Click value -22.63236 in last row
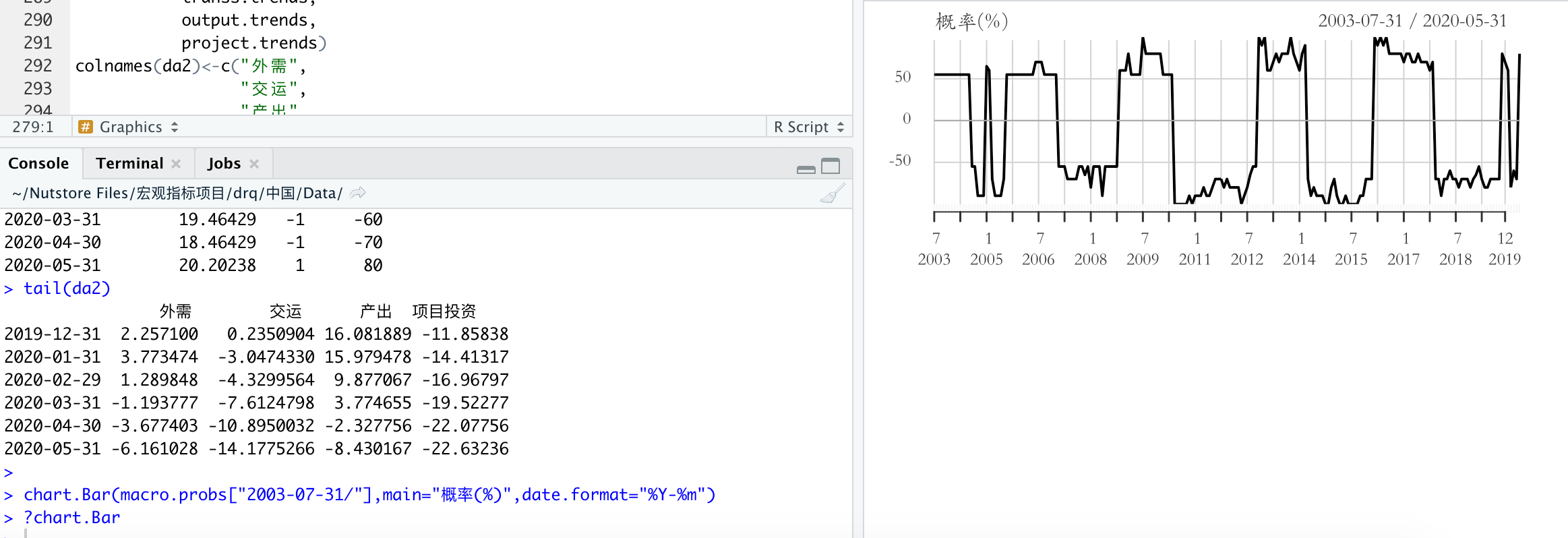Image resolution: width=1568 pixels, height=538 pixels. tap(465, 449)
